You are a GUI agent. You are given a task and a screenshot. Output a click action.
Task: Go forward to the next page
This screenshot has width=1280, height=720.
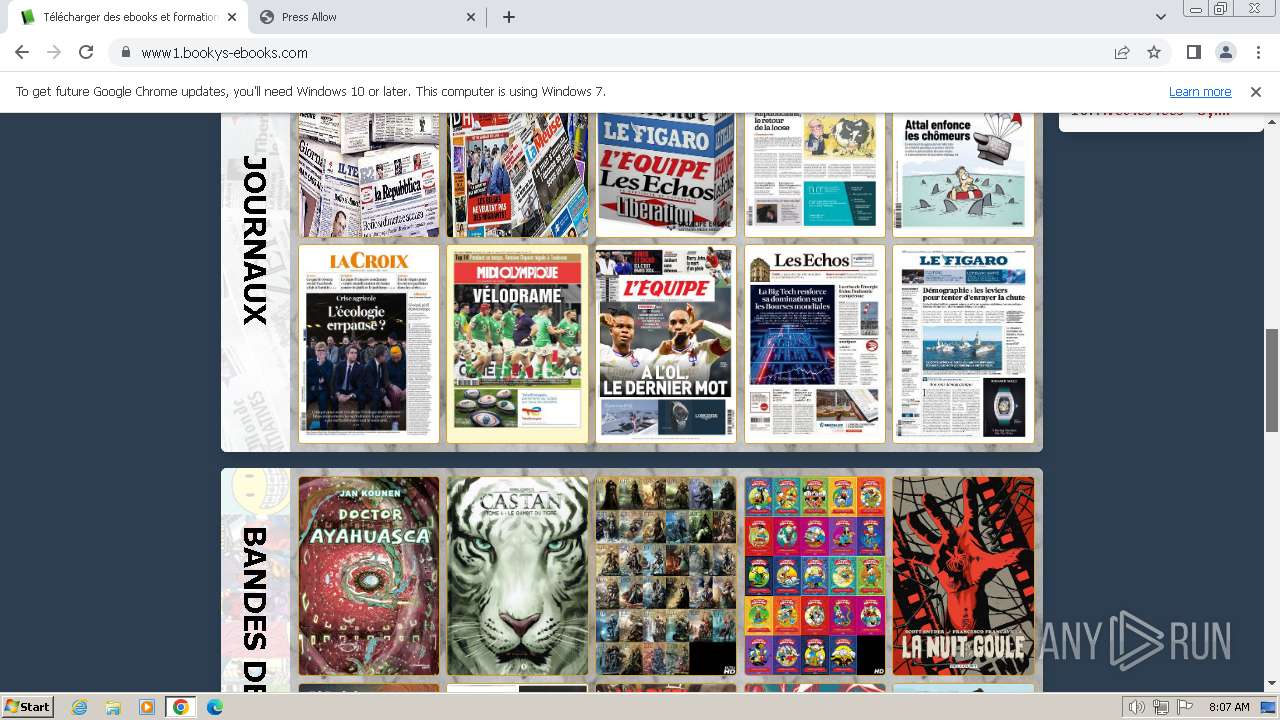[x=54, y=52]
